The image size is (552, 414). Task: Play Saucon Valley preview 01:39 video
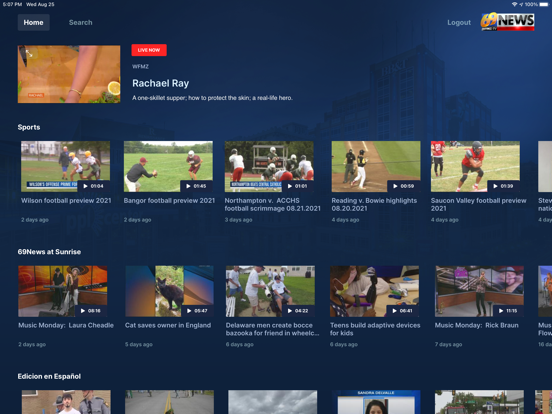(503, 186)
